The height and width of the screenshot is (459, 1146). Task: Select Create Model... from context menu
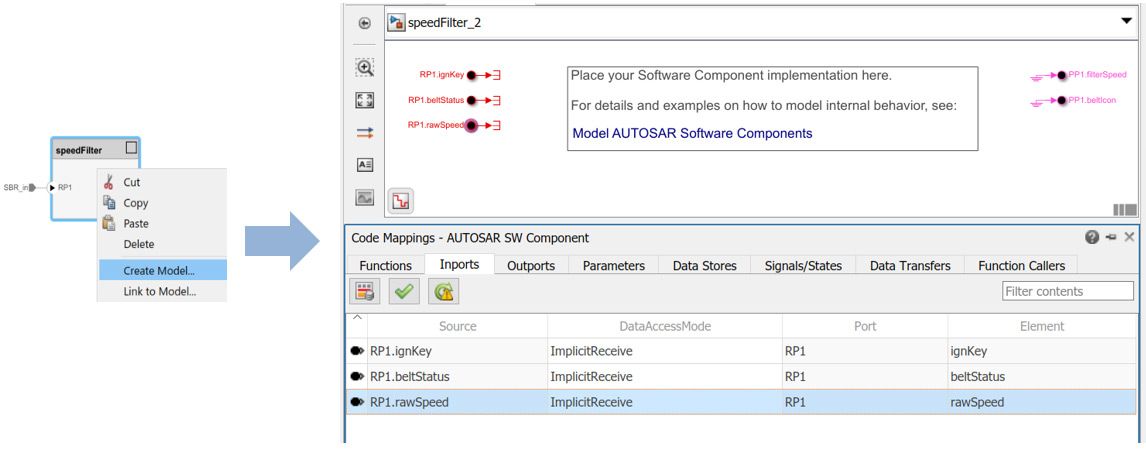(x=159, y=270)
